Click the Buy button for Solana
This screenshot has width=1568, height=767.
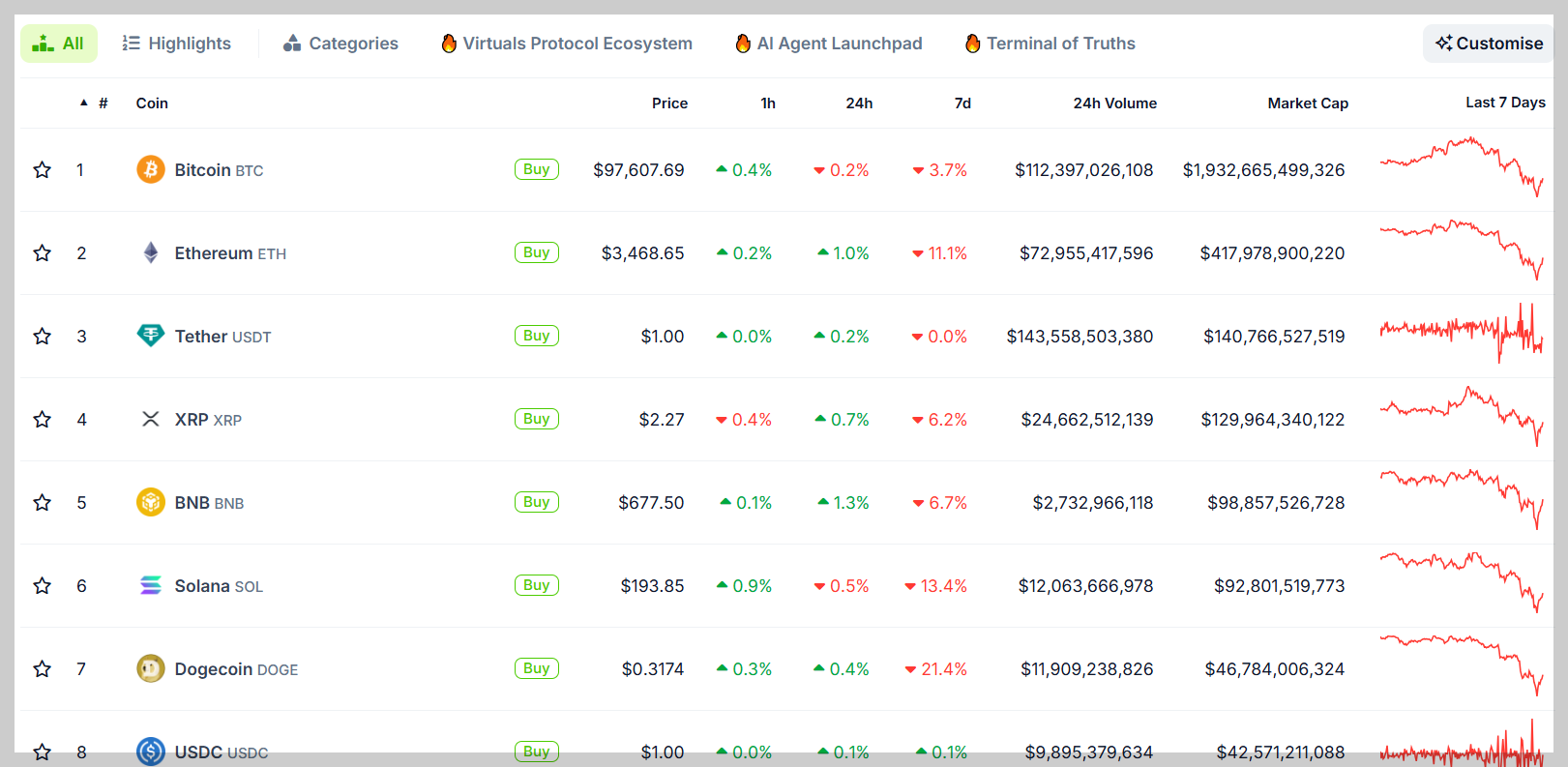point(537,585)
